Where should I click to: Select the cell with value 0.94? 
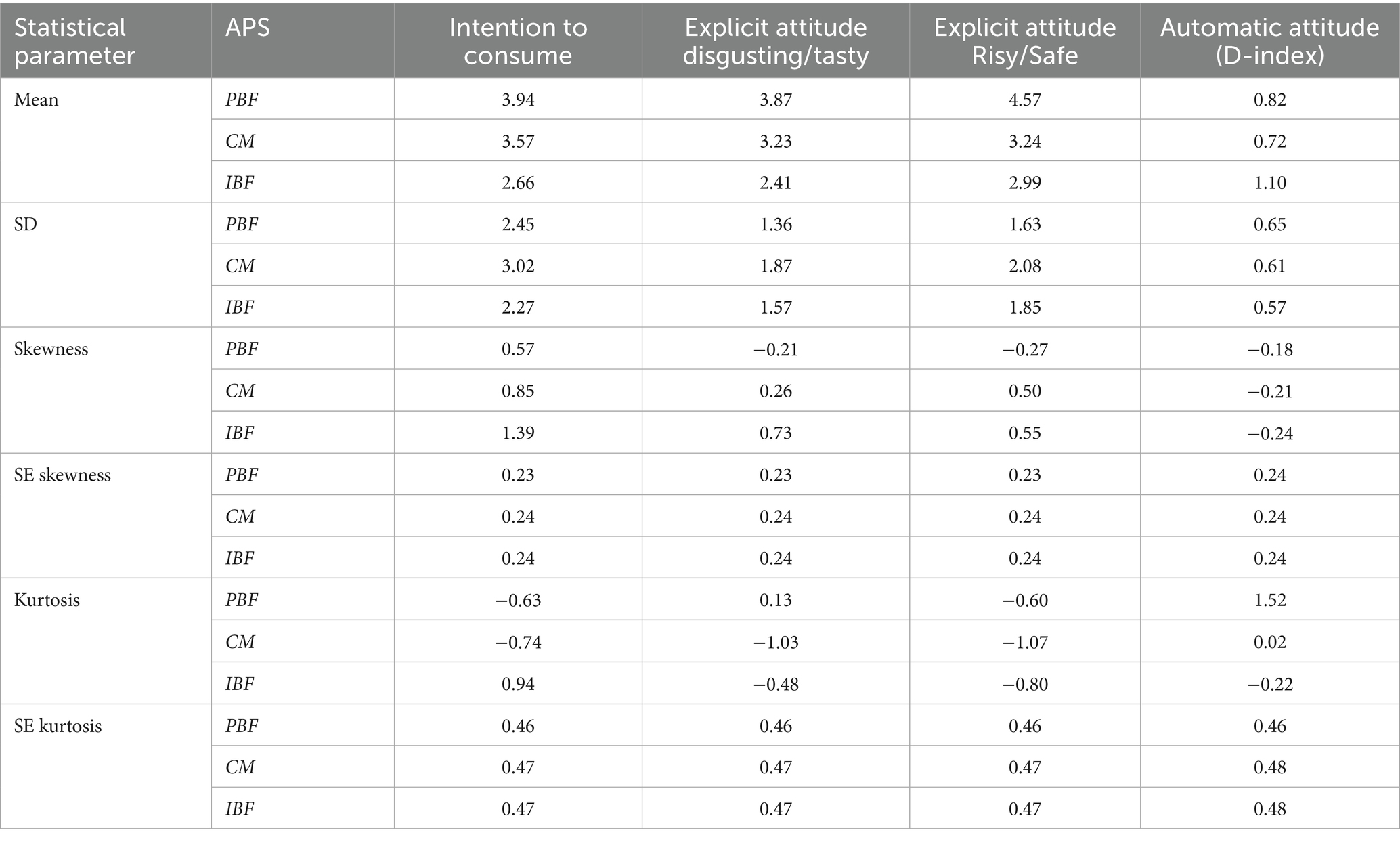pyautogui.click(x=518, y=684)
